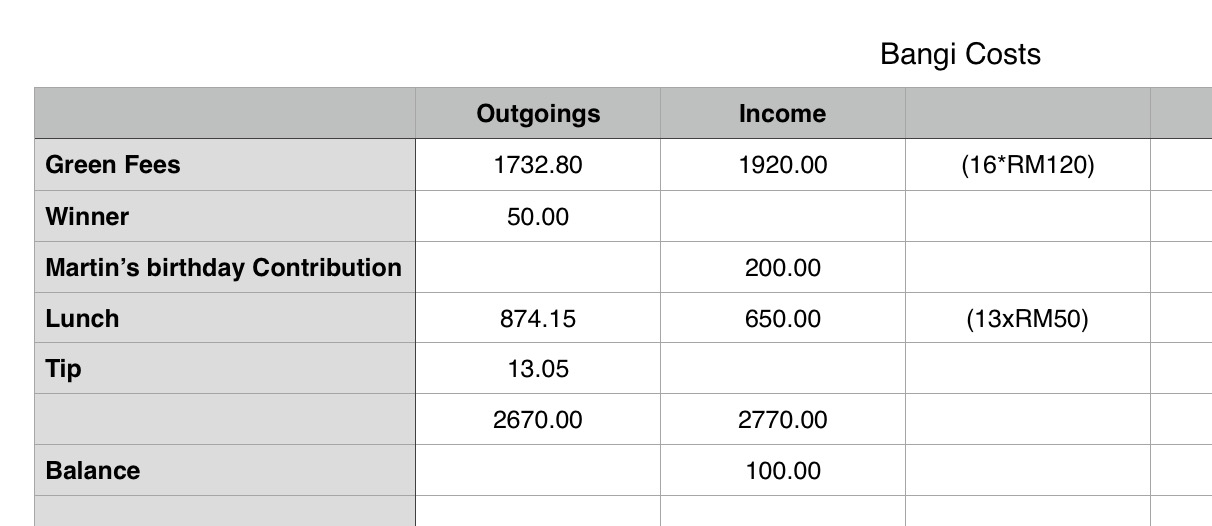The image size is (1212, 526).
Task: Select the 2670.00 outgoings total cell
Action: 538,420
